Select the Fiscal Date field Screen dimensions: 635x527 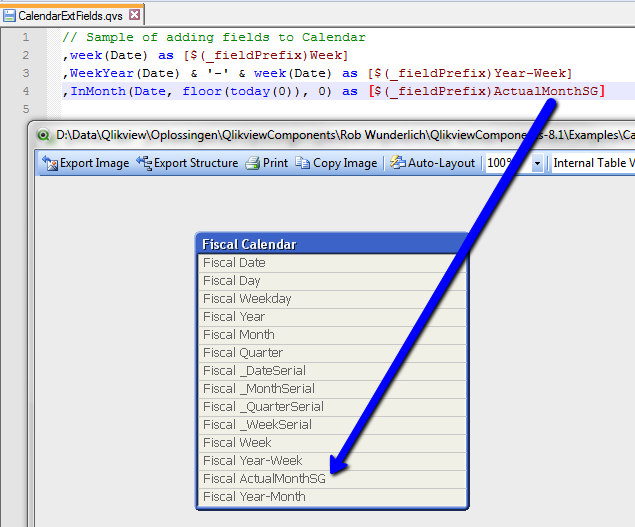click(332, 263)
